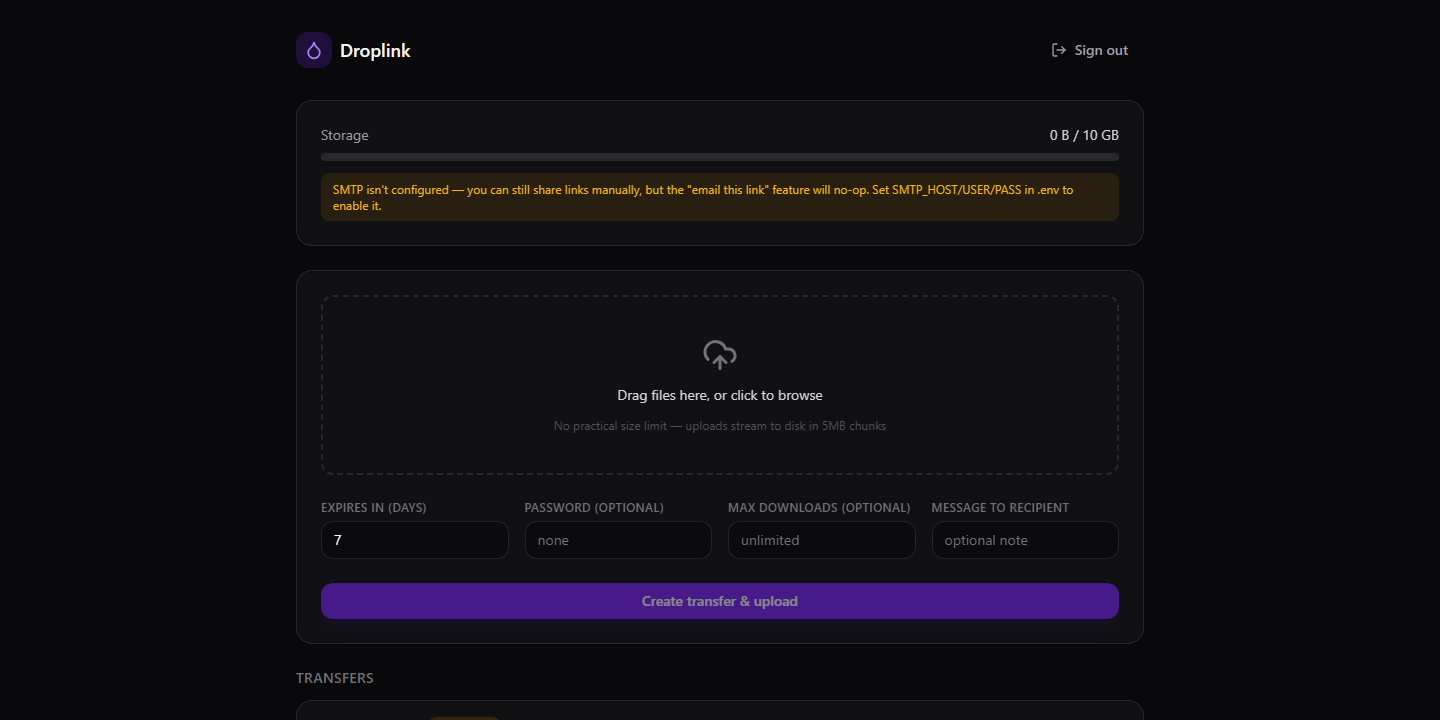Click the 0 B / 10 GB value
The image size is (1440, 720).
click(1084, 135)
